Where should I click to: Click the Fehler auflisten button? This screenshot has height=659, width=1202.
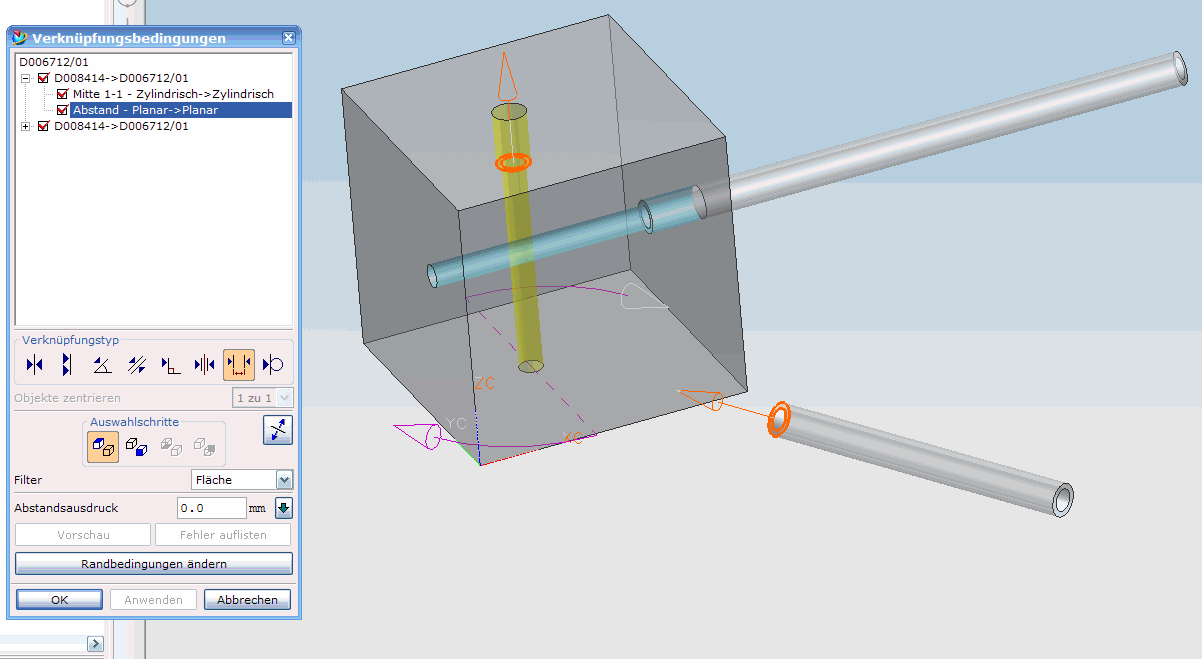click(x=223, y=535)
